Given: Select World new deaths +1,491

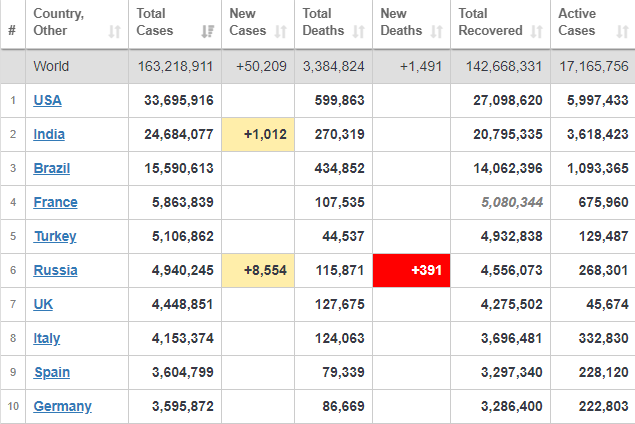Looking at the screenshot, I should [421, 66].
